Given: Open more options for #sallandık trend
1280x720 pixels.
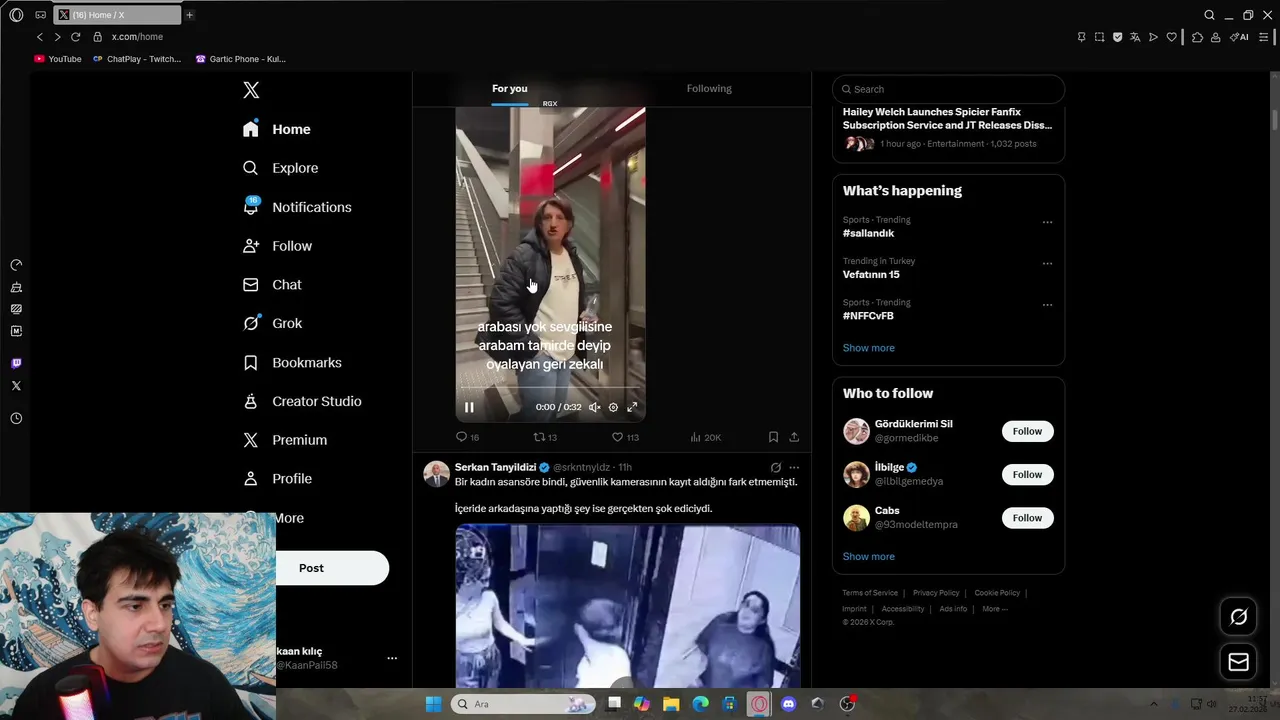Looking at the screenshot, I should [1047, 222].
